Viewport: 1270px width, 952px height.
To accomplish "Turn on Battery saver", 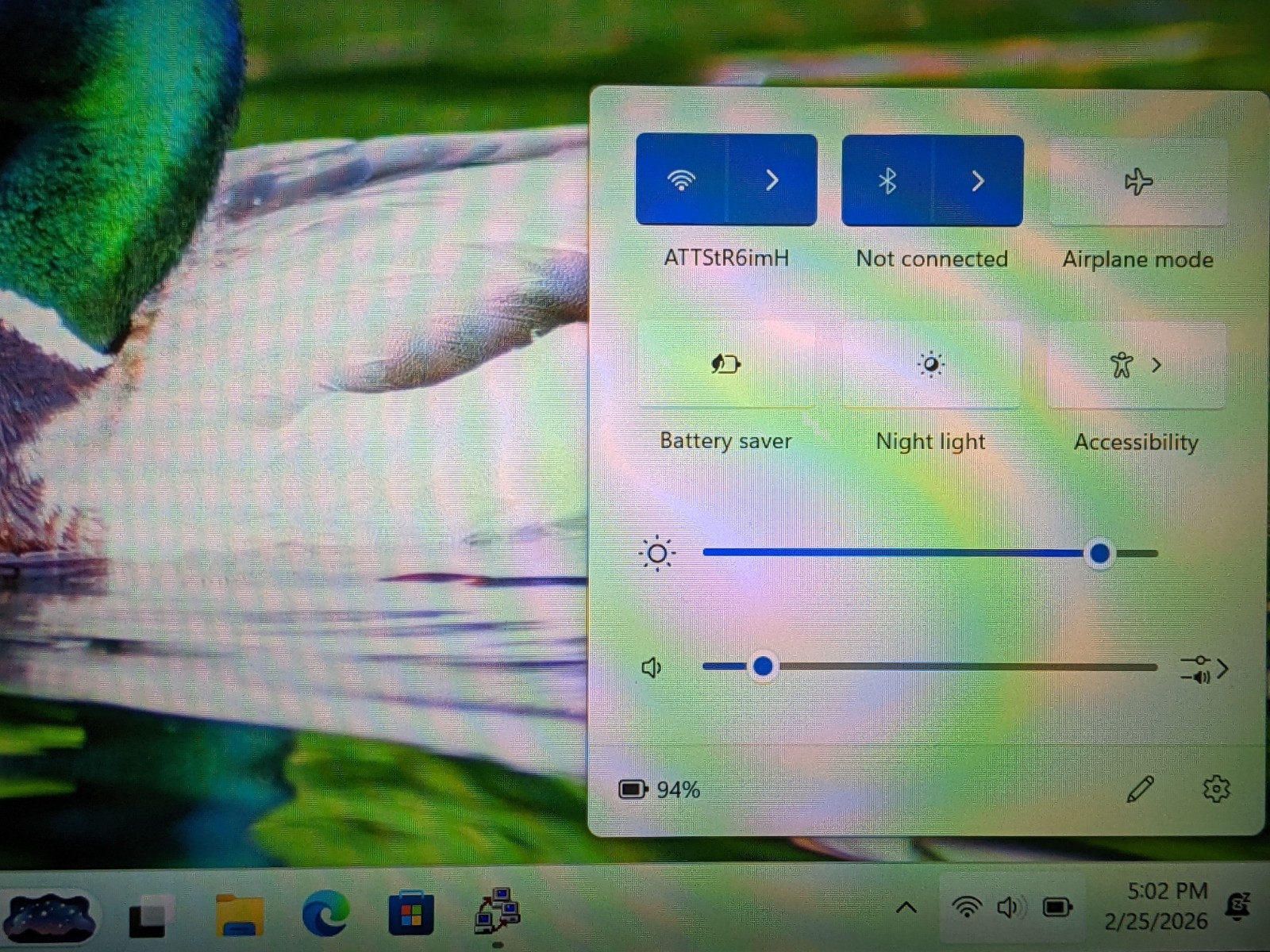I will click(725, 364).
